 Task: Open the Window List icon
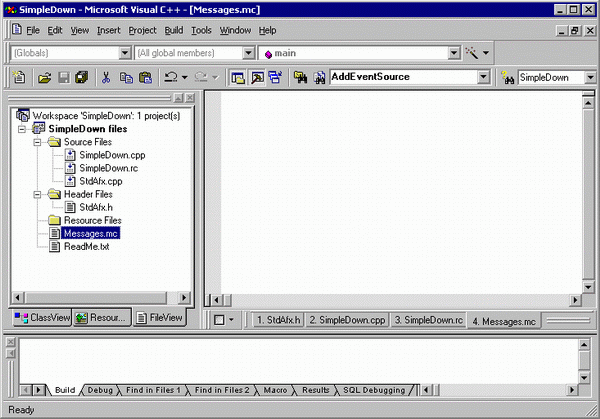tap(275, 78)
